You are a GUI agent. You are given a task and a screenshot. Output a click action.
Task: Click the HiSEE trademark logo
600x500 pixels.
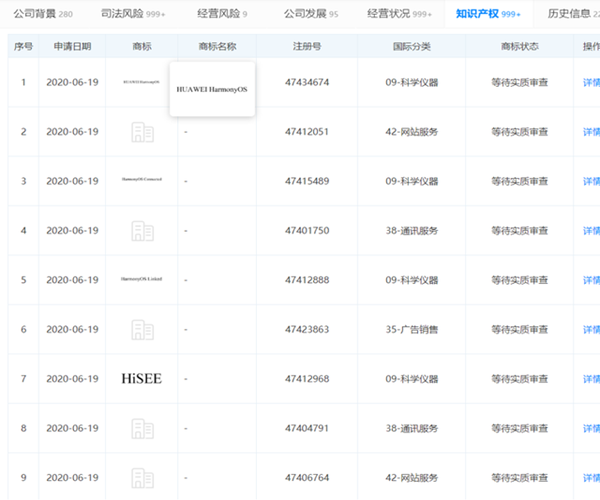point(142,379)
